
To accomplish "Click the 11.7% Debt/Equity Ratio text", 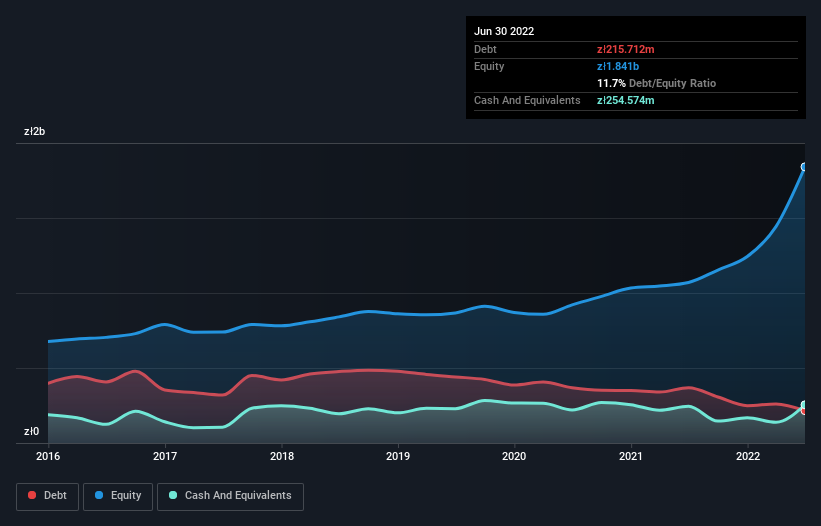I will [657, 83].
